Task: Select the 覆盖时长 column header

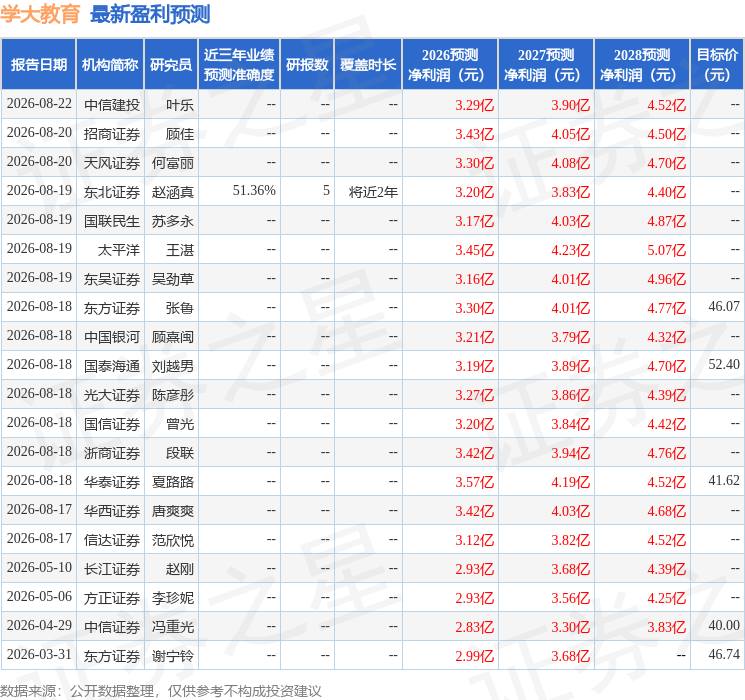Action: tap(368, 65)
